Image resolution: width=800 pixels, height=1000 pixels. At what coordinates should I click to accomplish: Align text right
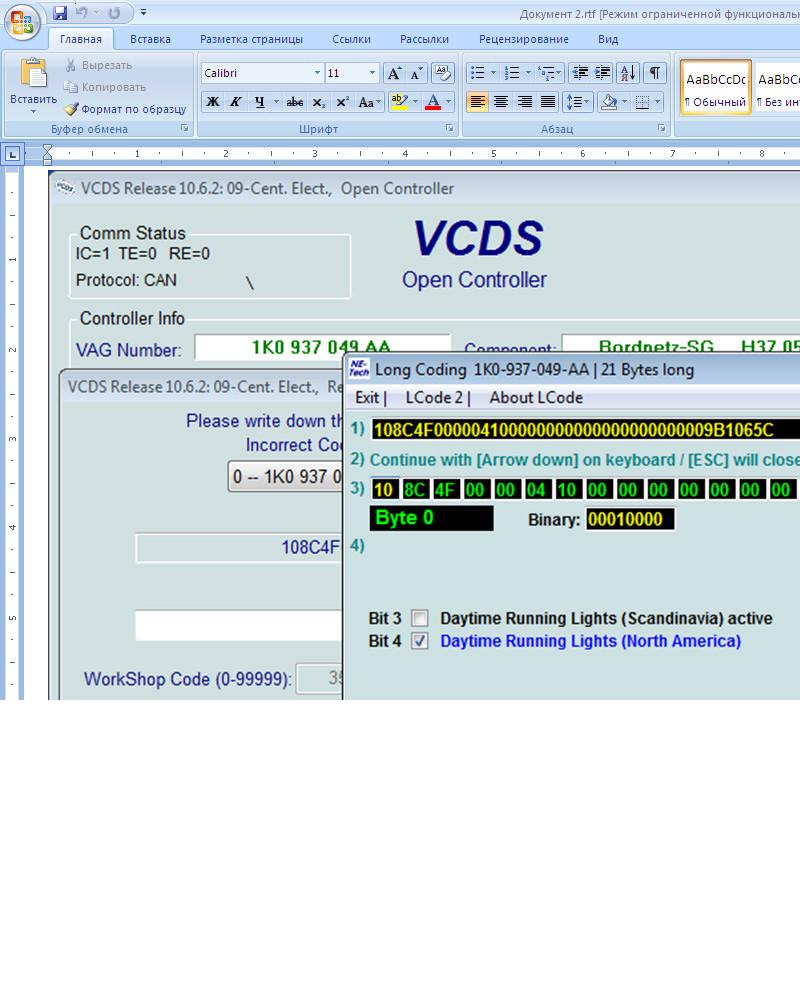point(524,102)
